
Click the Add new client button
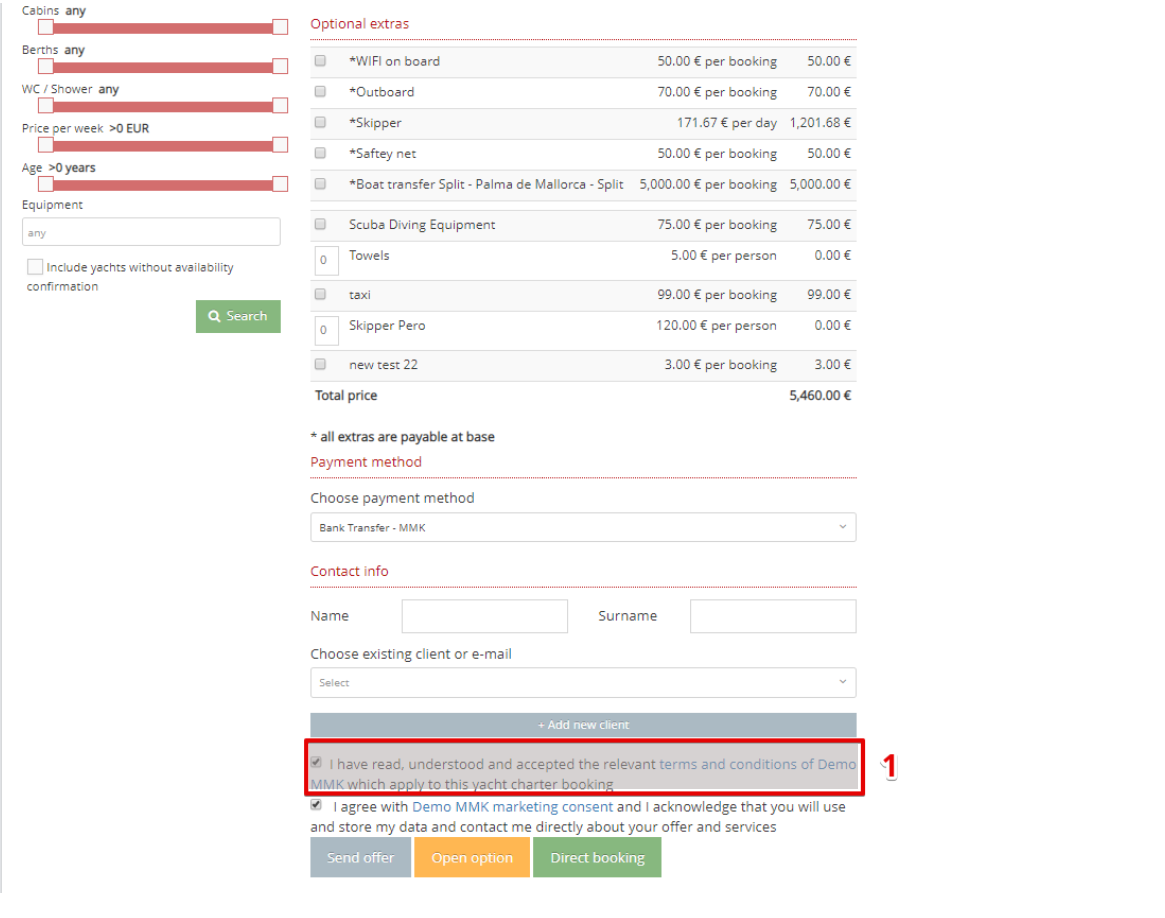tap(583, 725)
